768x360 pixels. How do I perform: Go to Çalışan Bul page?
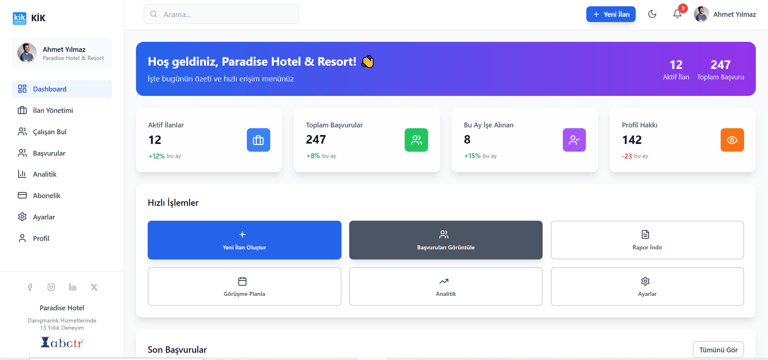(x=62, y=132)
